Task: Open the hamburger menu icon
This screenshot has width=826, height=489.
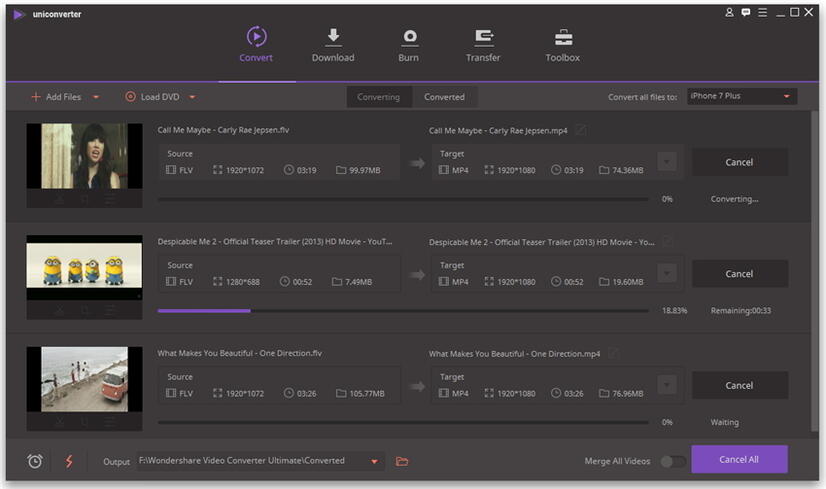Action: tap(763, 12)
